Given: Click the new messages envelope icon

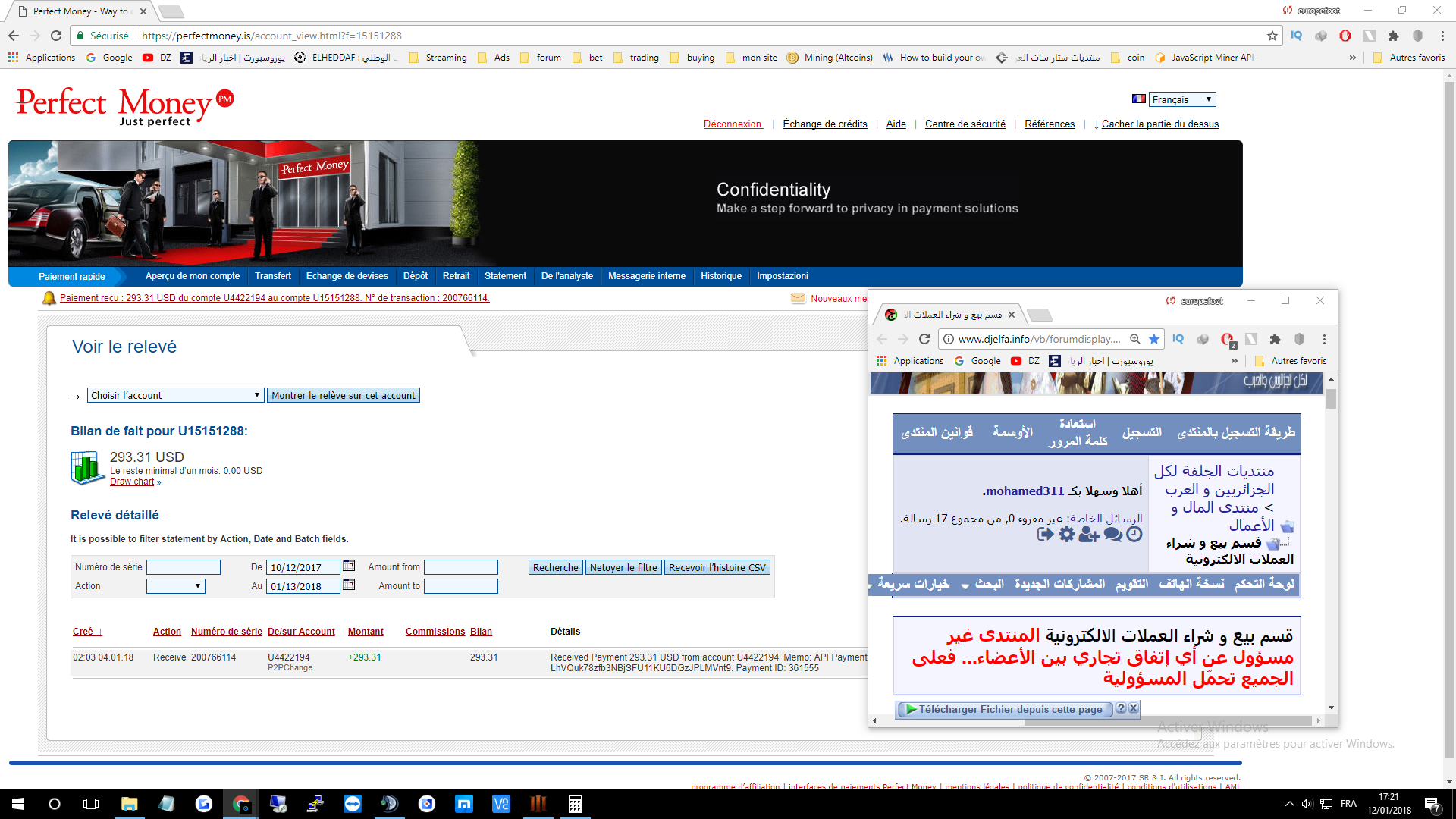Looking at the screenshot, I should 798,298.
